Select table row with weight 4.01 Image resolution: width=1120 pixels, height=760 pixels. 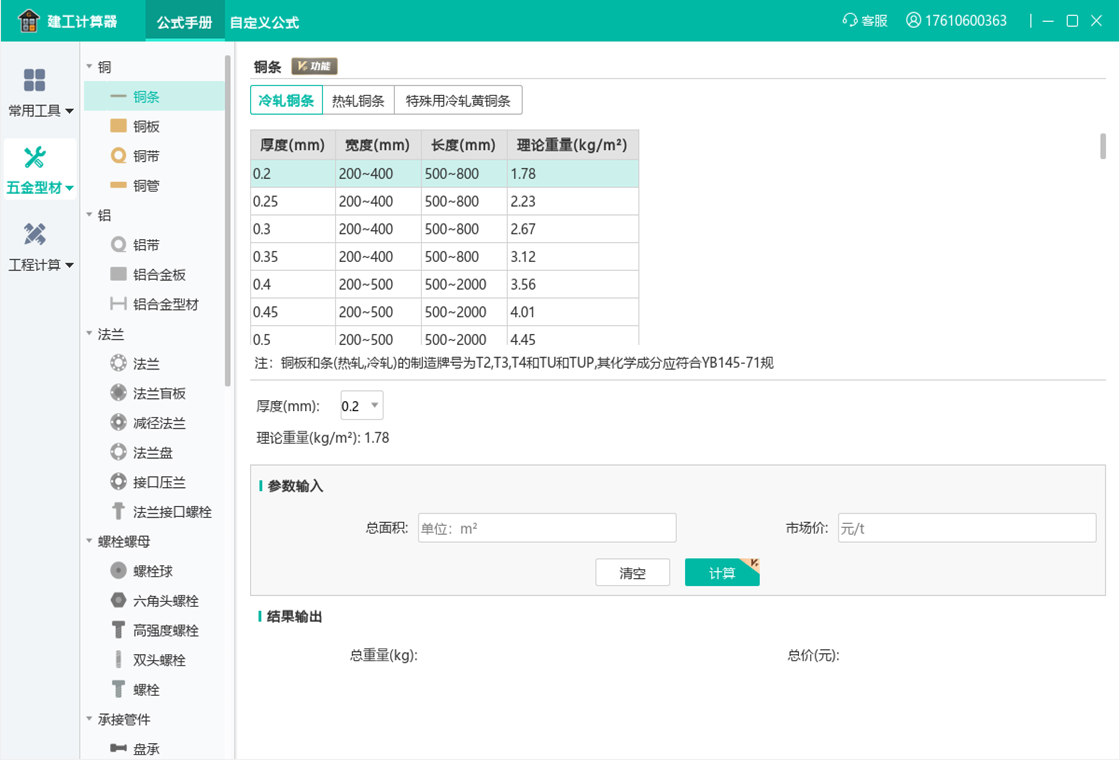point(444,312)
